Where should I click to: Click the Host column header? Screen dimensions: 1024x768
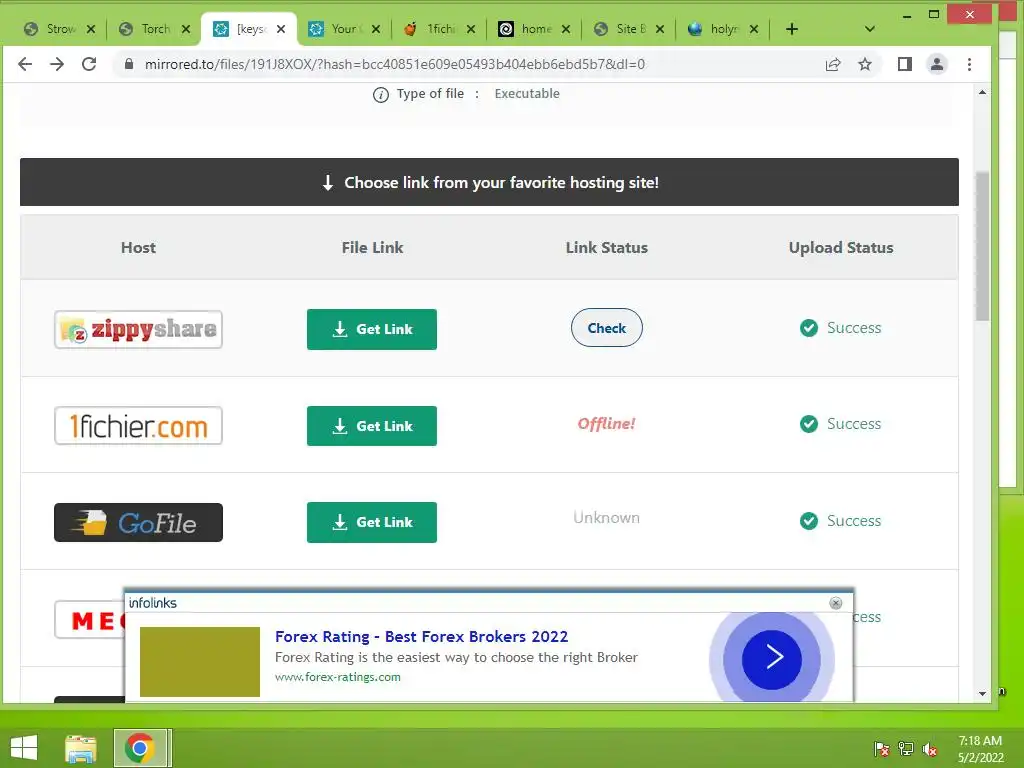[138, 248]
